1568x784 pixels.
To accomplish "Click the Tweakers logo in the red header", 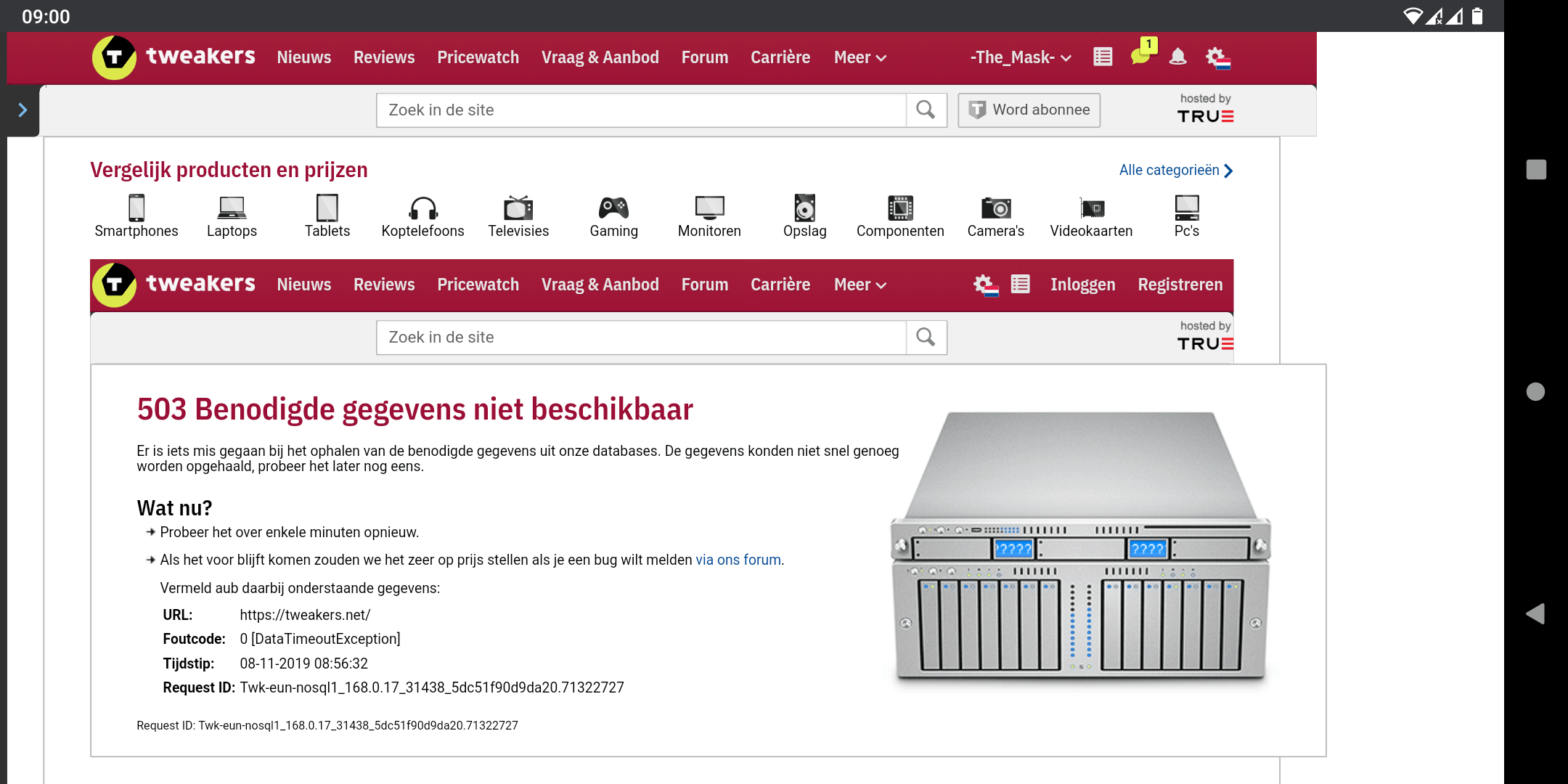I will [x=173, y=57].
